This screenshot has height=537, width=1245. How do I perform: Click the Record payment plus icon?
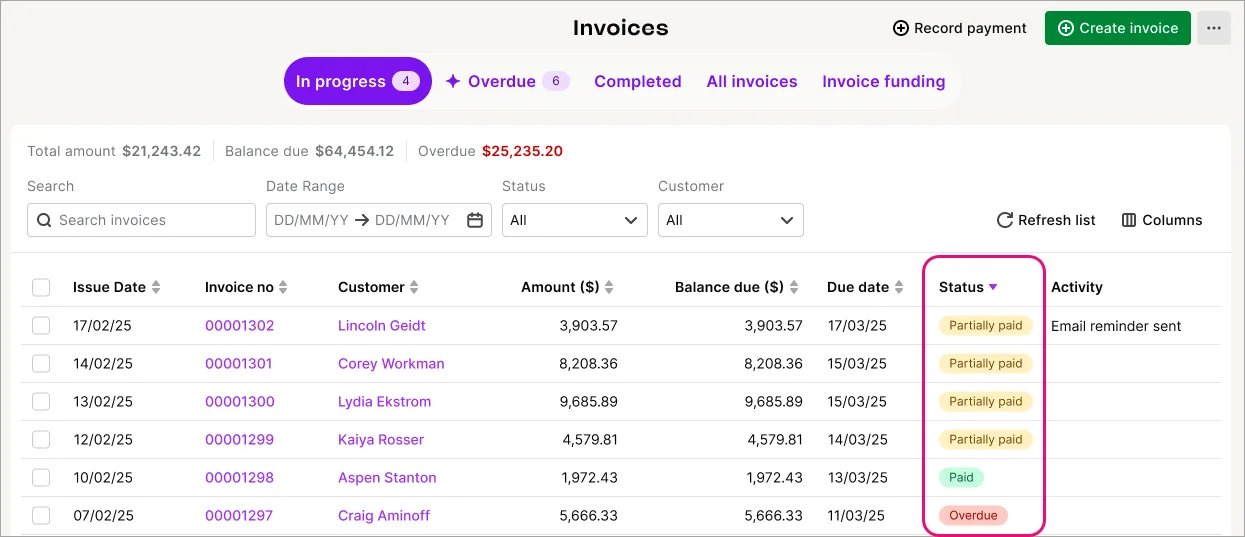click(901, 28)
